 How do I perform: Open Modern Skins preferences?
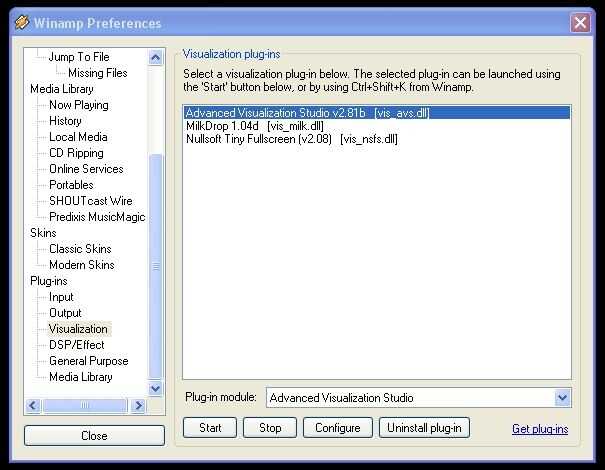point(82,265)
